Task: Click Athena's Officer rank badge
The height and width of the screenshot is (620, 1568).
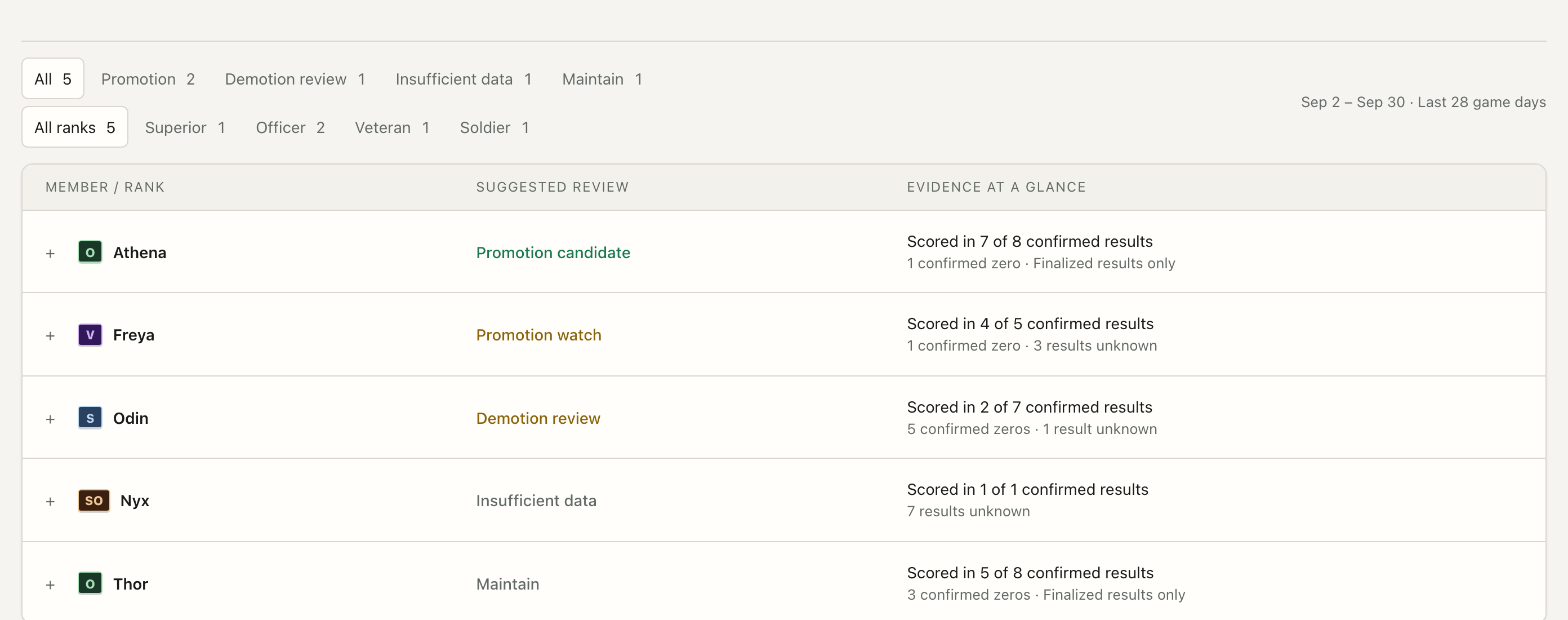Action: tap(90, 252)
